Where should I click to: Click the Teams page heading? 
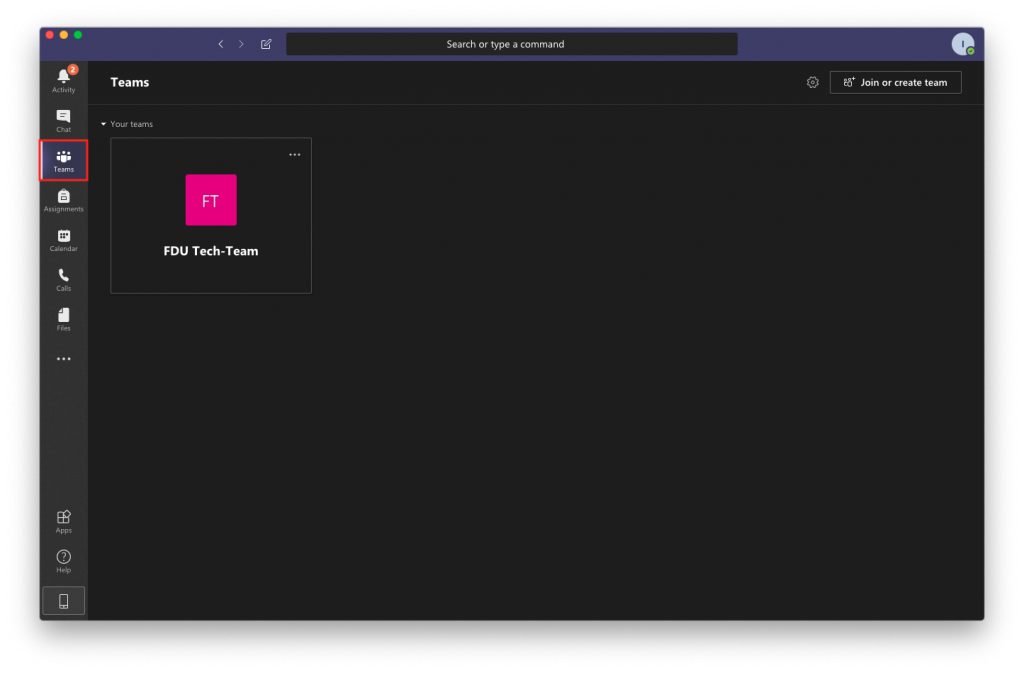click(x=129, y=82)
